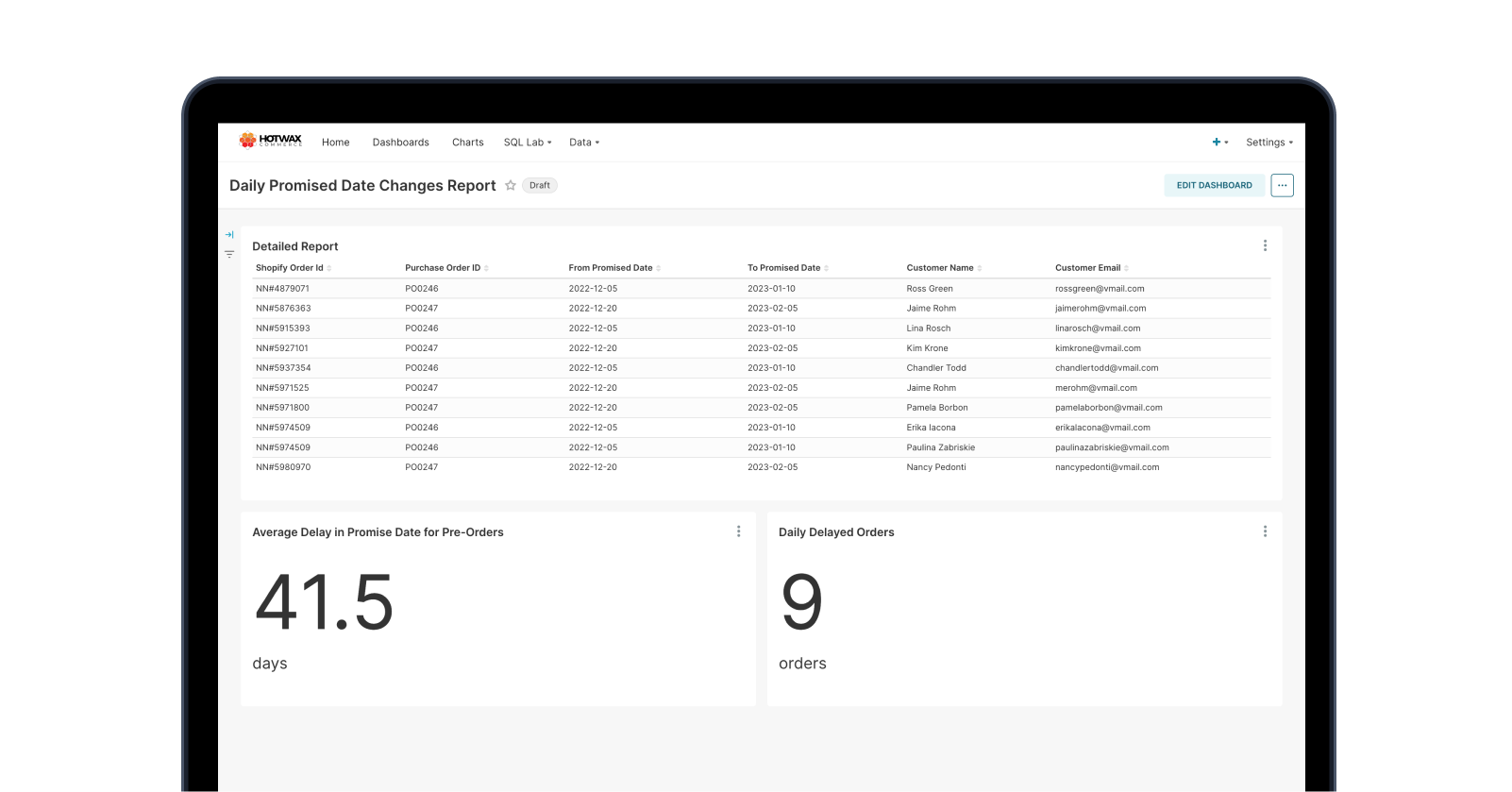Click email paulinazabriskie@vmail.com

click(1112, 447)
